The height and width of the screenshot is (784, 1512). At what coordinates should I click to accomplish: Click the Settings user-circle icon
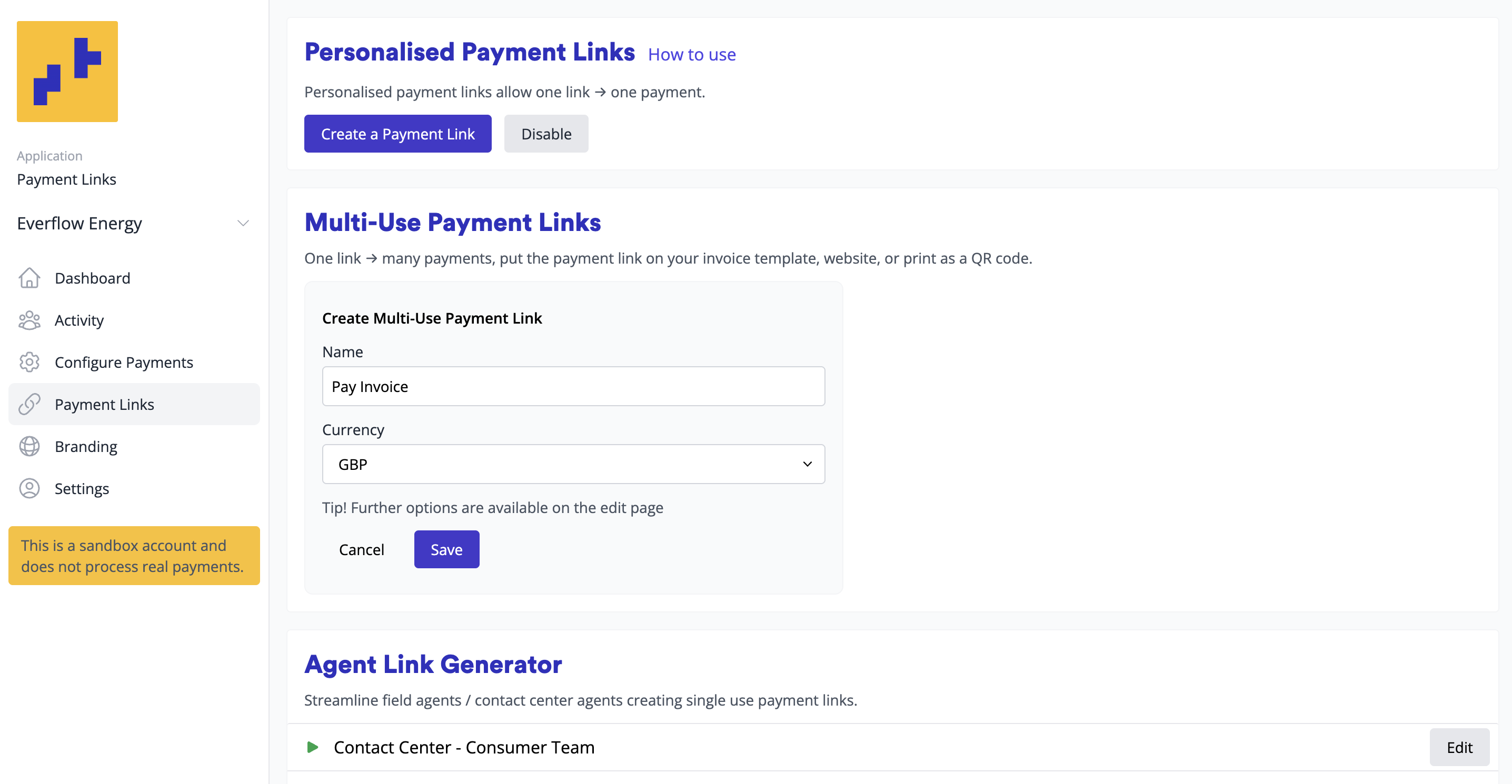(29, 489)
